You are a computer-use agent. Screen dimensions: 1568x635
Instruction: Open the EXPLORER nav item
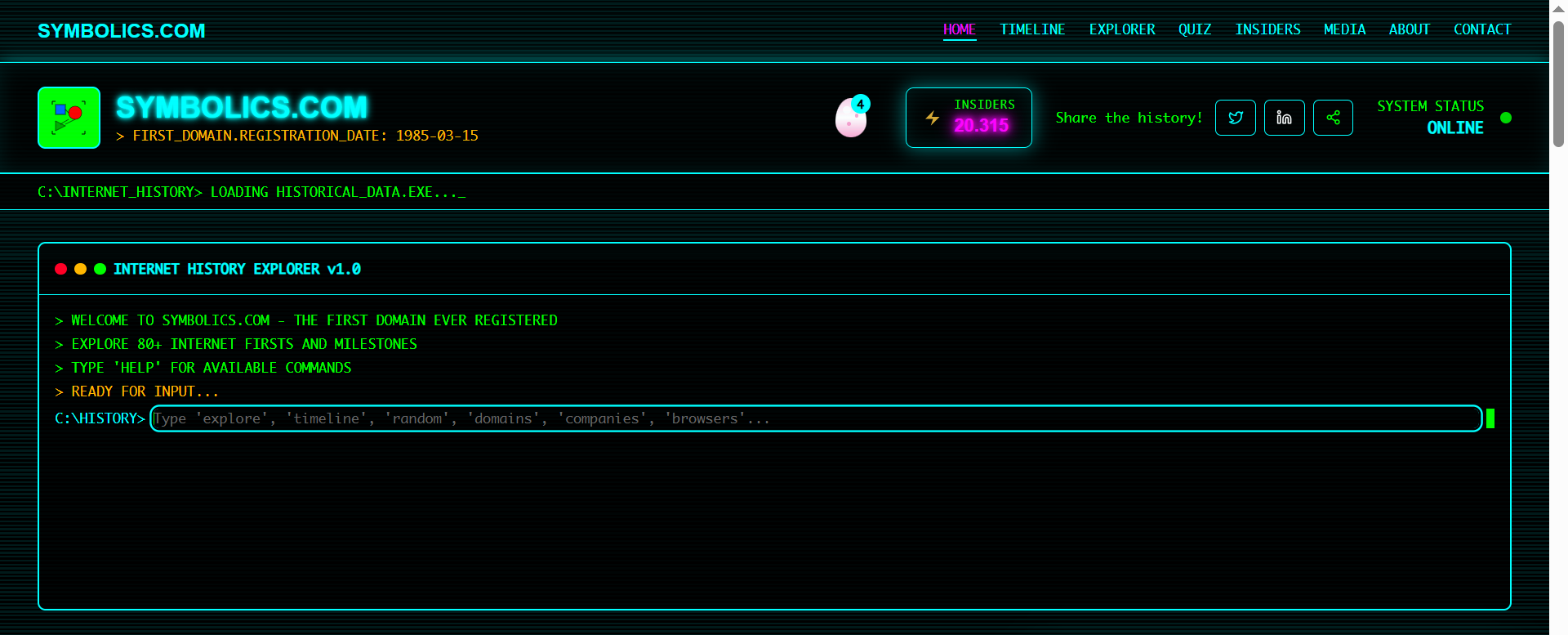point(1122,29)
